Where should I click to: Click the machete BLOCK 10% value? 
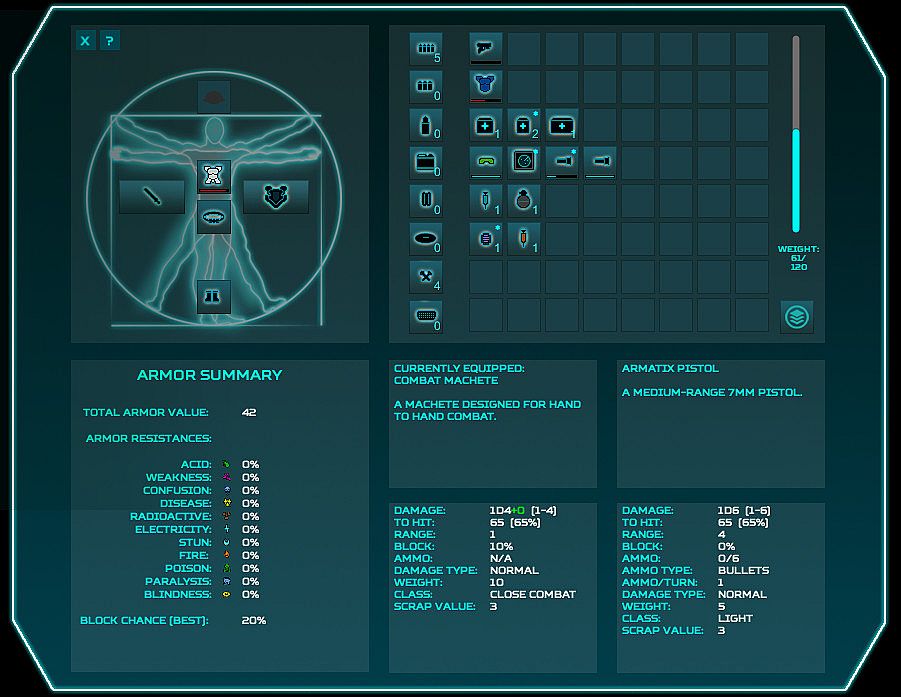coord(501,546)
